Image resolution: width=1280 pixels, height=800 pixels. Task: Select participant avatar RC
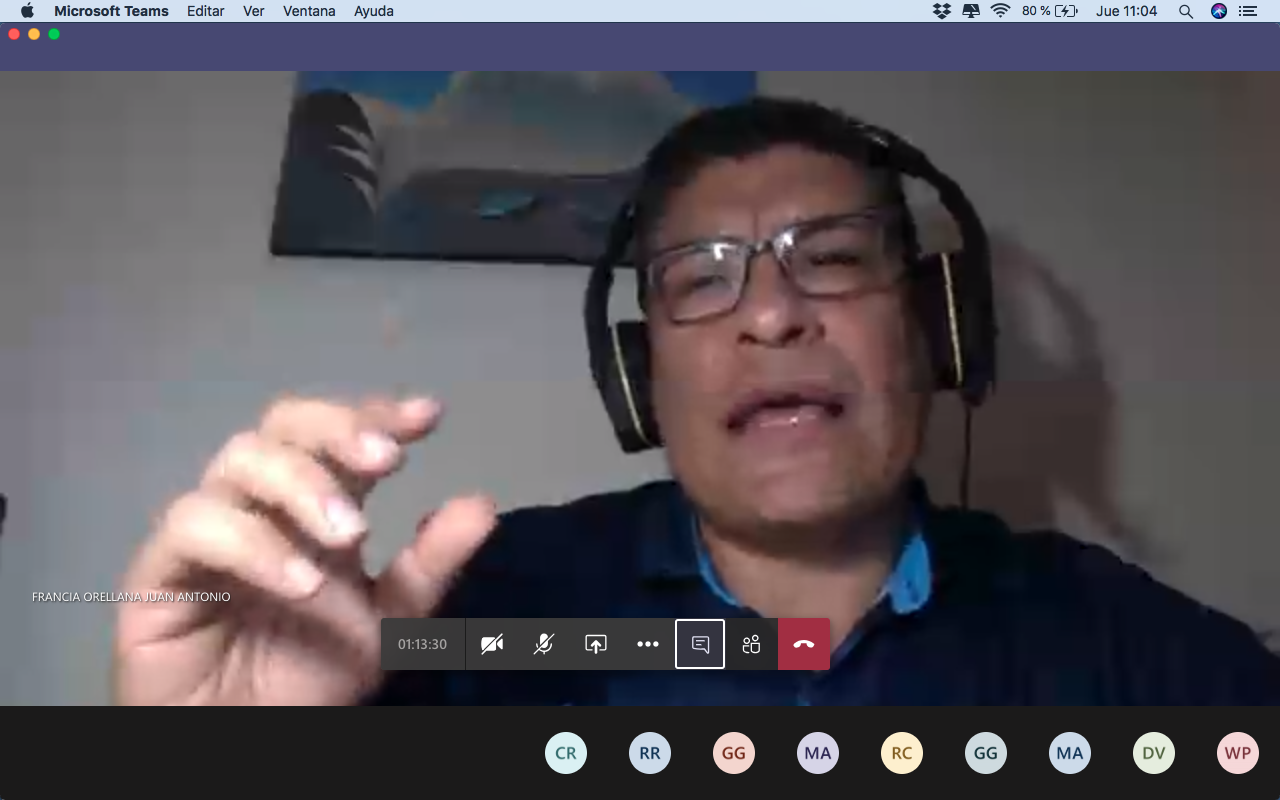pos(902,753)
